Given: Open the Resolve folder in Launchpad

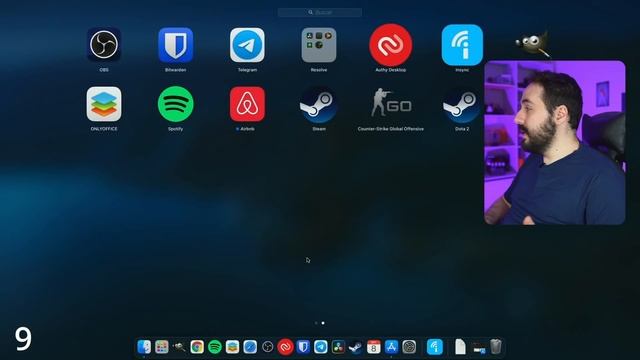Looking at the screenshot, I should point(319,45).
